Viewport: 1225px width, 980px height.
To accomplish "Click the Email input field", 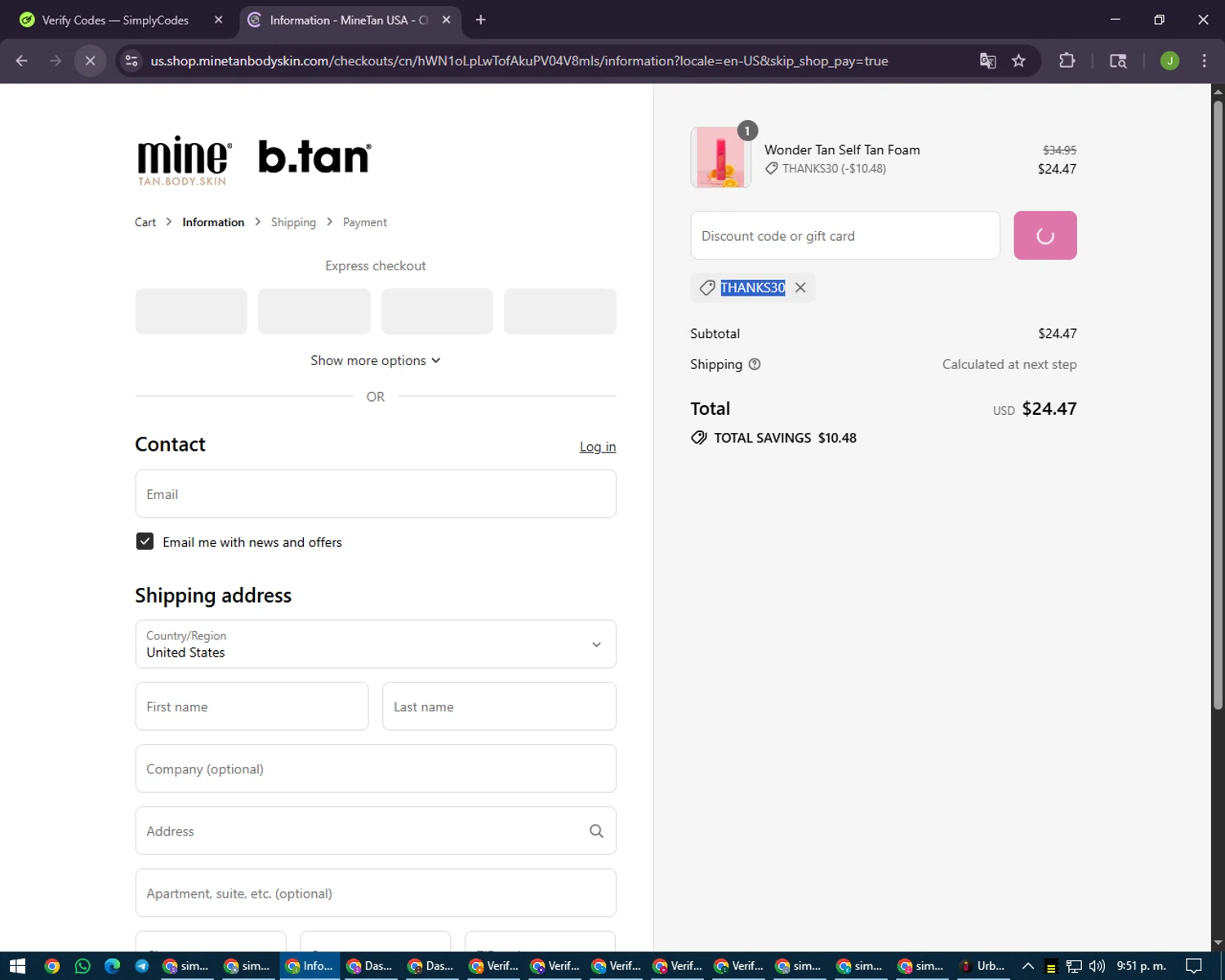I will [376, 494].
